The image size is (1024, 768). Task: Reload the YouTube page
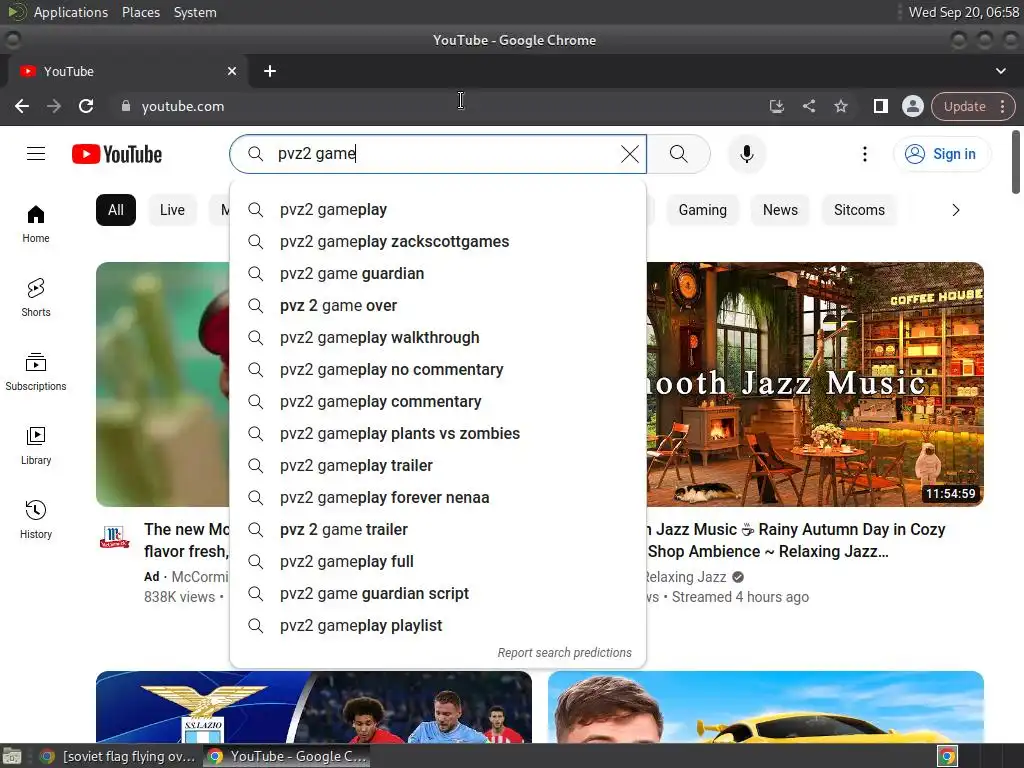click(x=86, y=106)
